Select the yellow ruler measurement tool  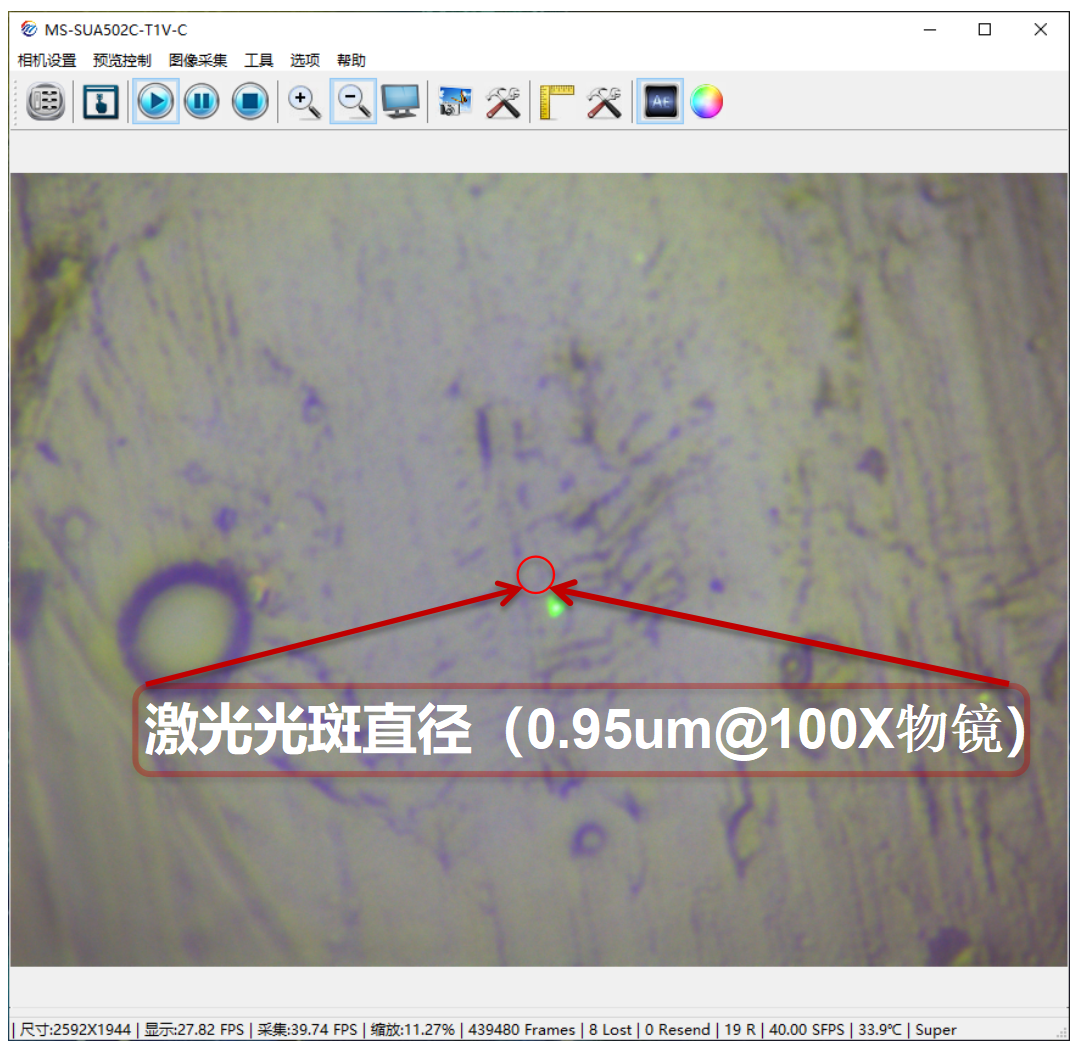[556, 102]
